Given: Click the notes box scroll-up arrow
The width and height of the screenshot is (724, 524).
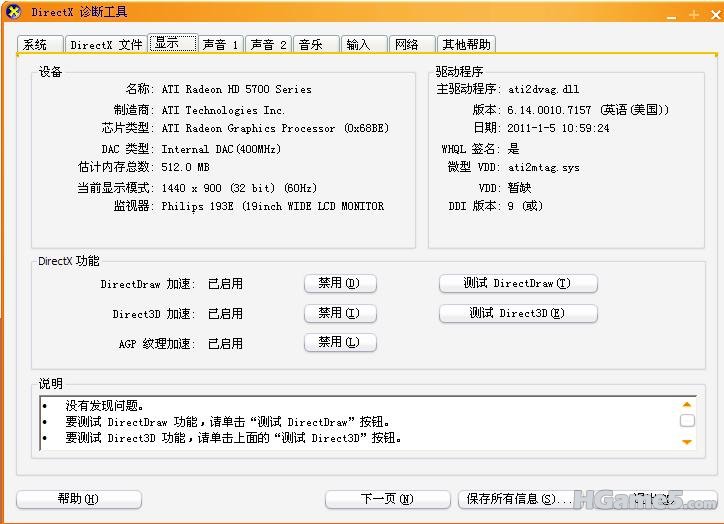Looking at the screenshot, I should click(x=687, y=404).
